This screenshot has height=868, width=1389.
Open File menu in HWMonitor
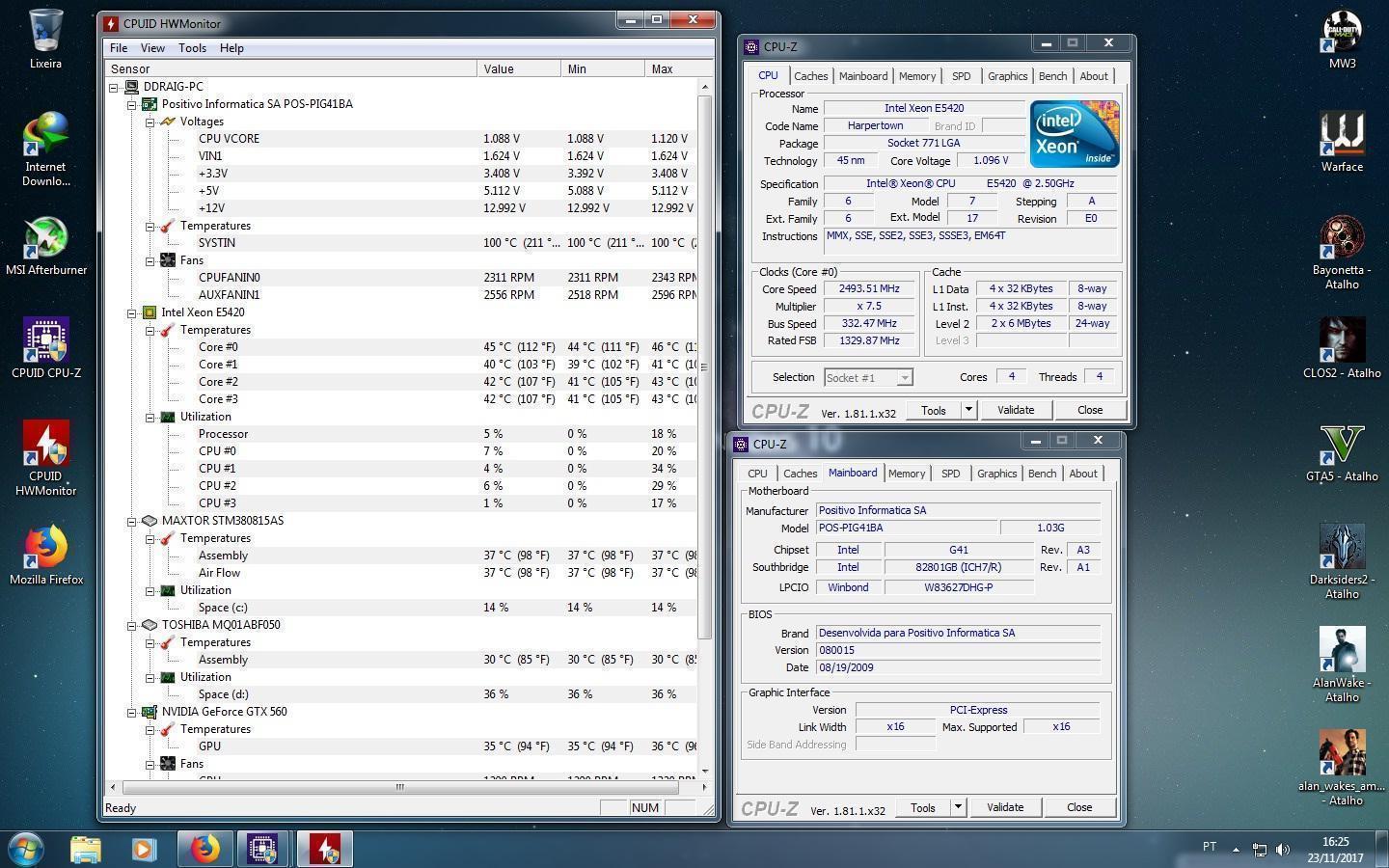point(119,47)
